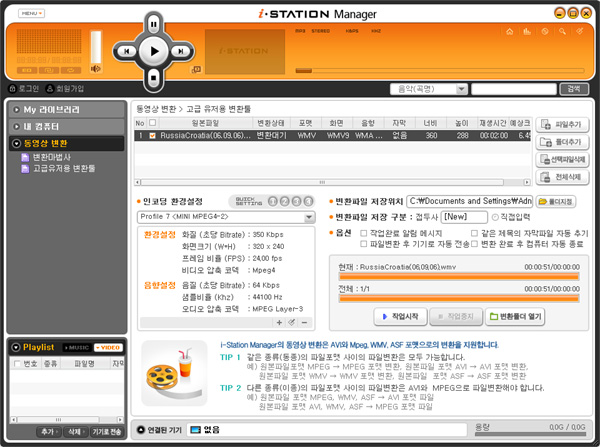Toggle the select-all checkbox in the No header
The width and height of the screenshot is (600, 447).
coord(152,123)
